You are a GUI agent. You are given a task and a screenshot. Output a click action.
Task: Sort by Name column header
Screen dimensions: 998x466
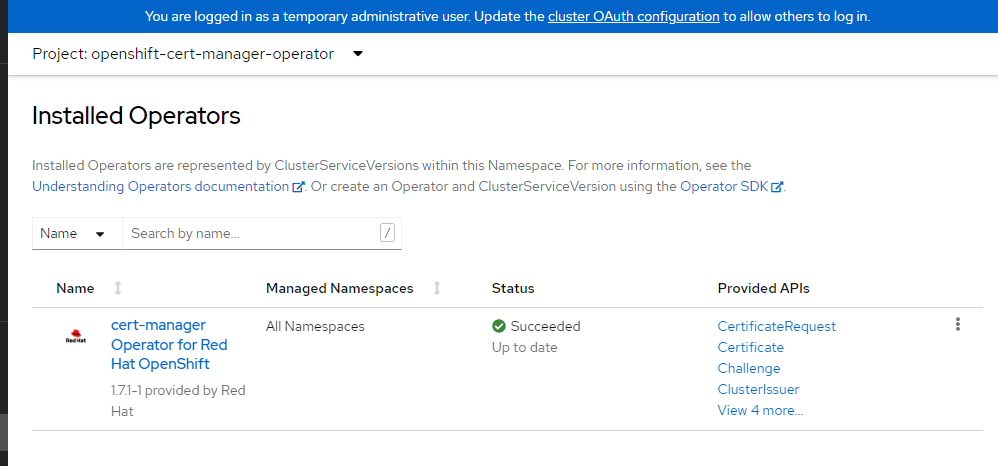click(x=75, y=288)
